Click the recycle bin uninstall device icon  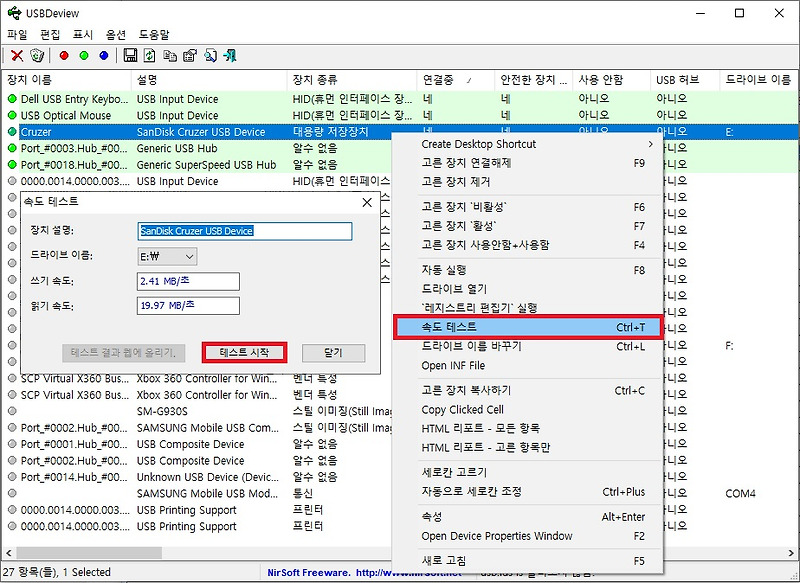click(x=37, y=56)
